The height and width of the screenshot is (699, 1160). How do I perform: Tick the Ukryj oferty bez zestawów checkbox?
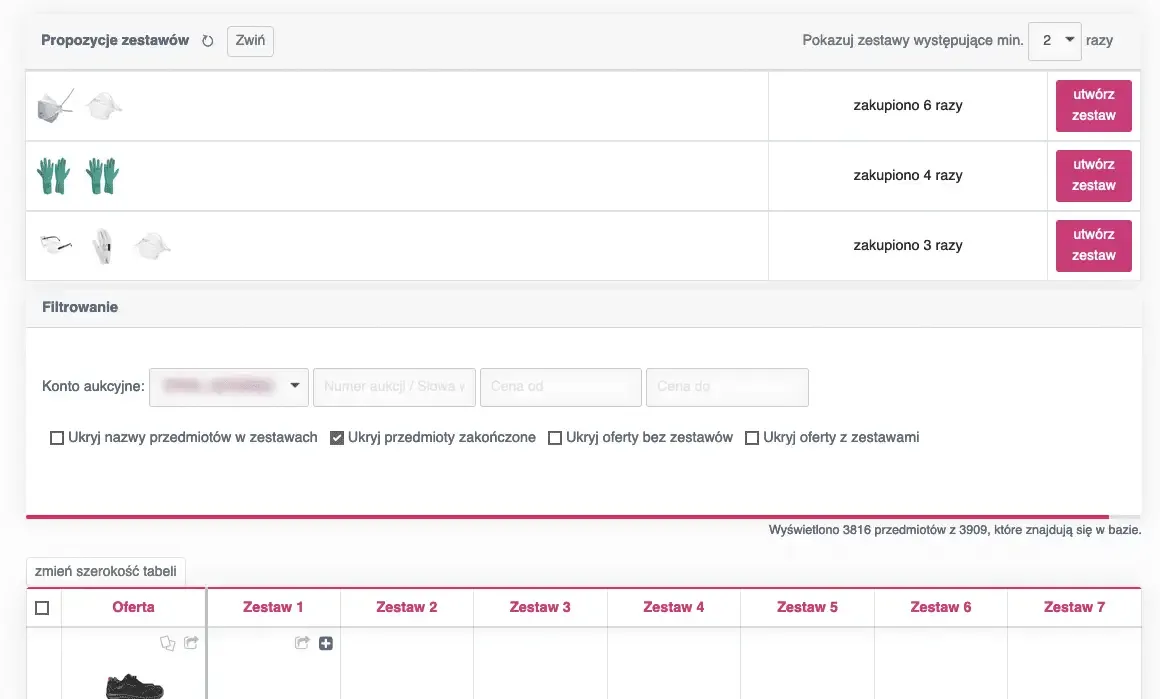555,438
